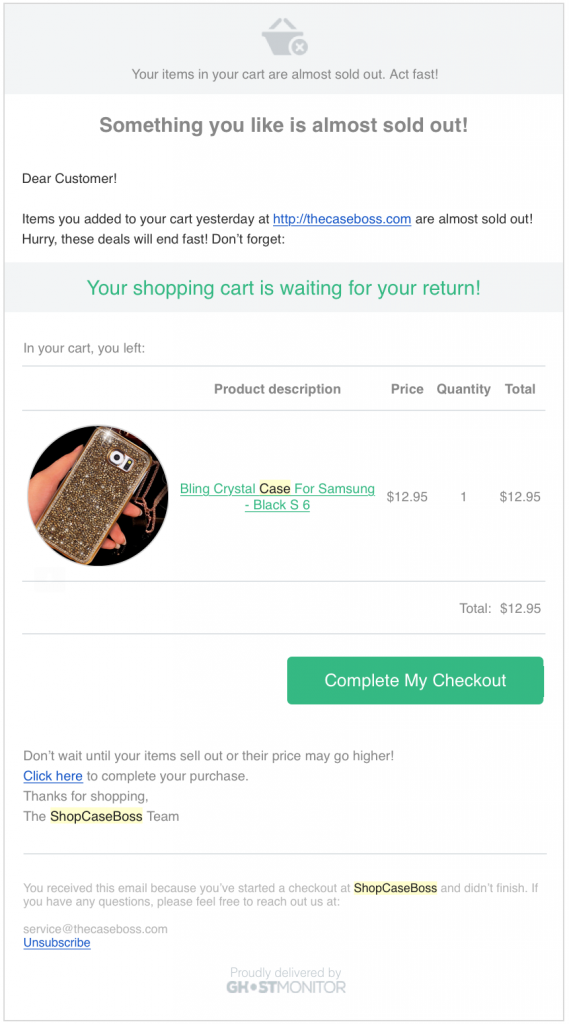Screen dimensions: 569x1024
Task: Click the round phone case product image
Action: pyautogui.click(x=98, y=496)
